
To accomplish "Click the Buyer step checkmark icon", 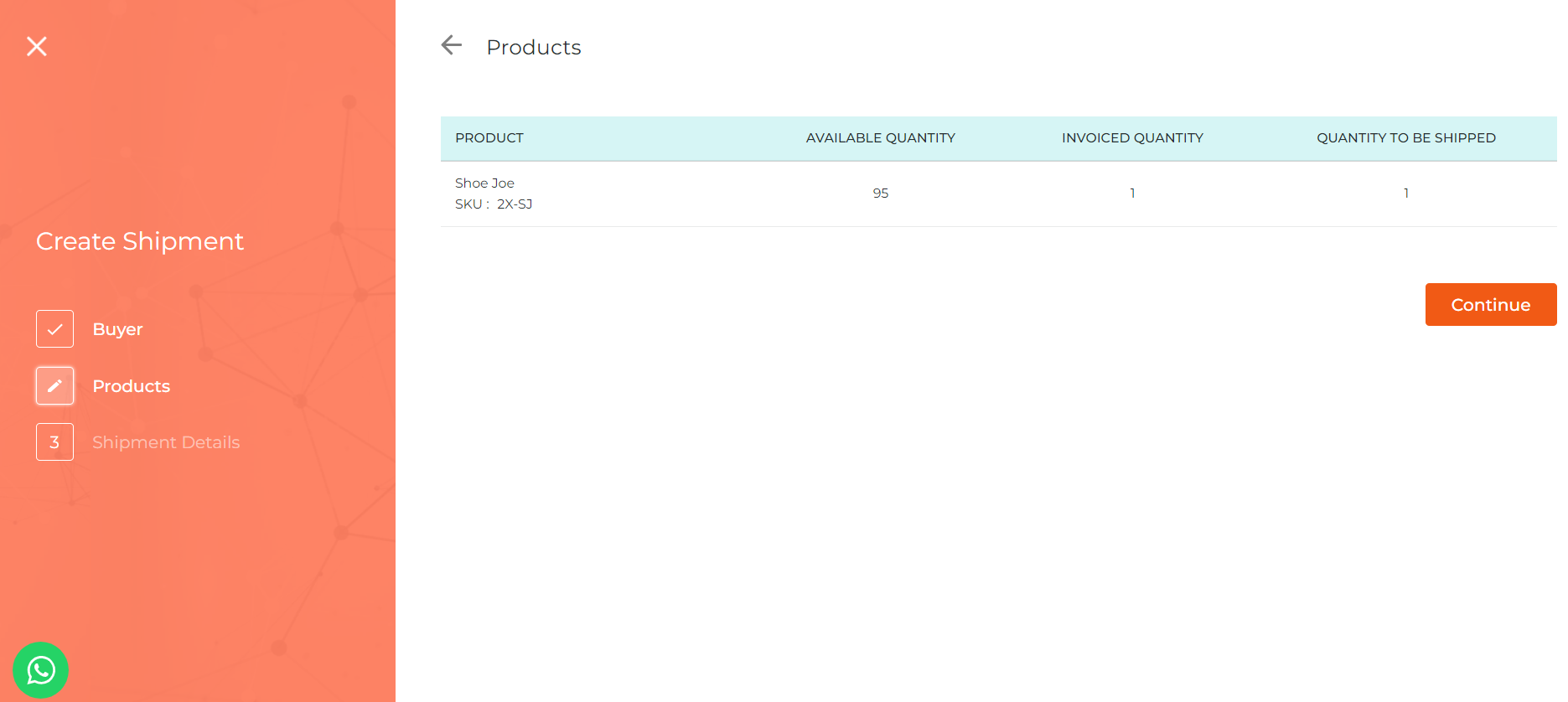I will (54, 329).
